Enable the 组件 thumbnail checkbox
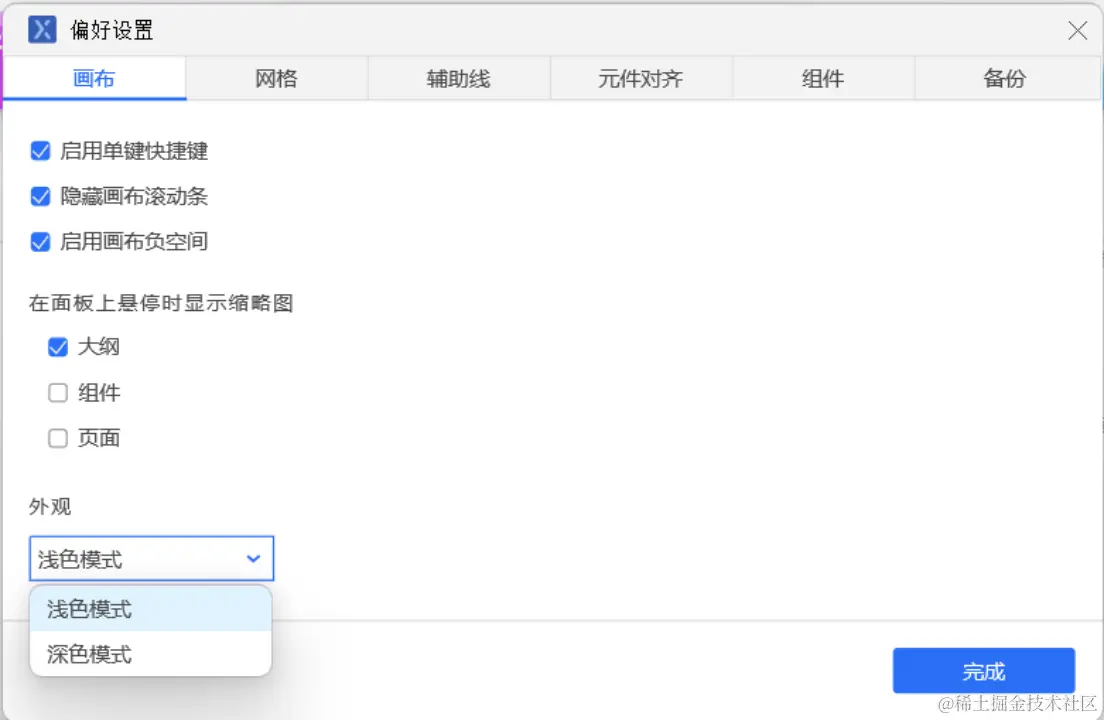This screenshot has height=720, width=1104. point(58,393)
